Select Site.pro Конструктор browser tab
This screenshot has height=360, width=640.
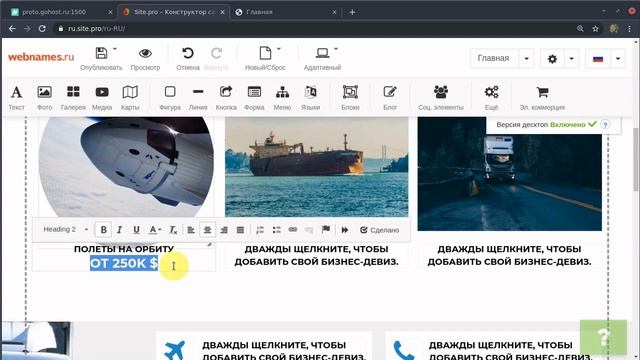coord(173,12)
